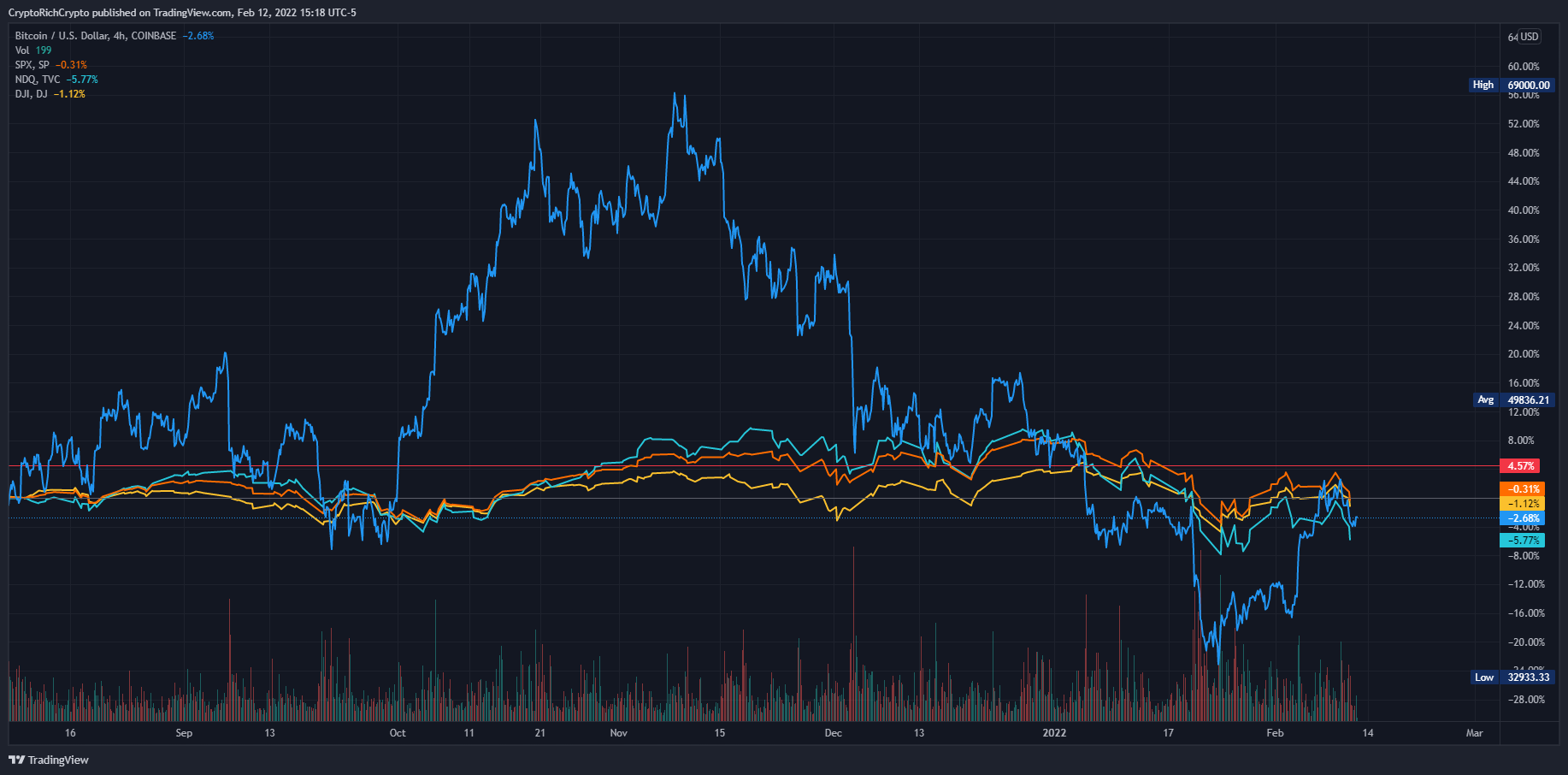
Task: Click the 40.00% axis label
Action: 1524,210
